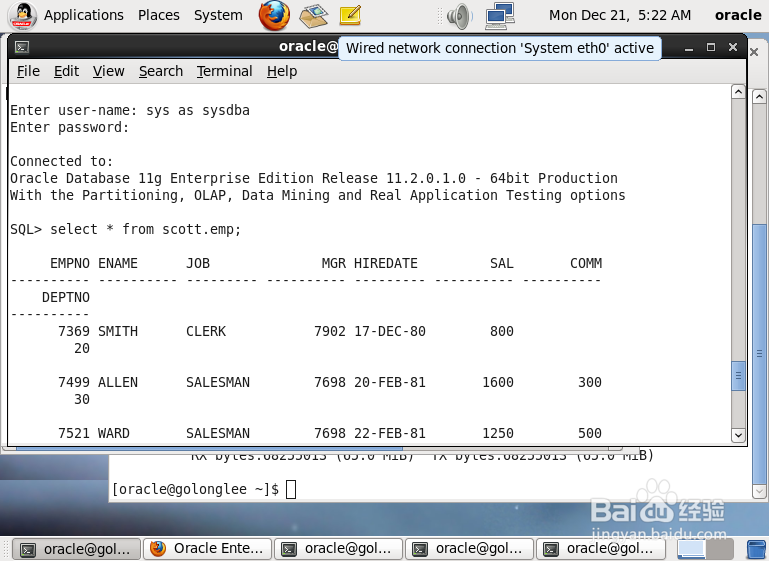Click the Wired network connection notification tooltip
This screenshot has width=769, height=561.
(x=500, y=48)
